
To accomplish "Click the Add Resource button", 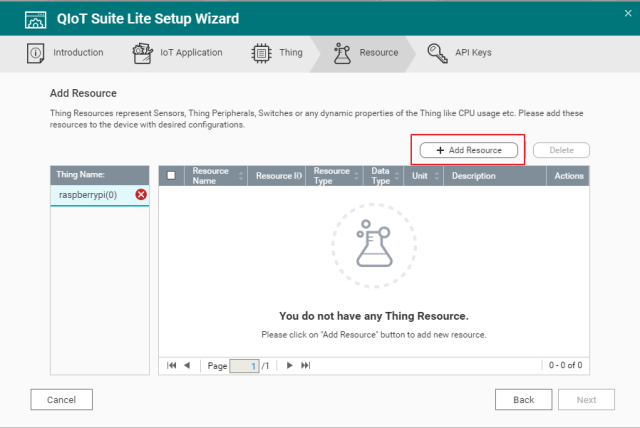I will tap(469, 150).
